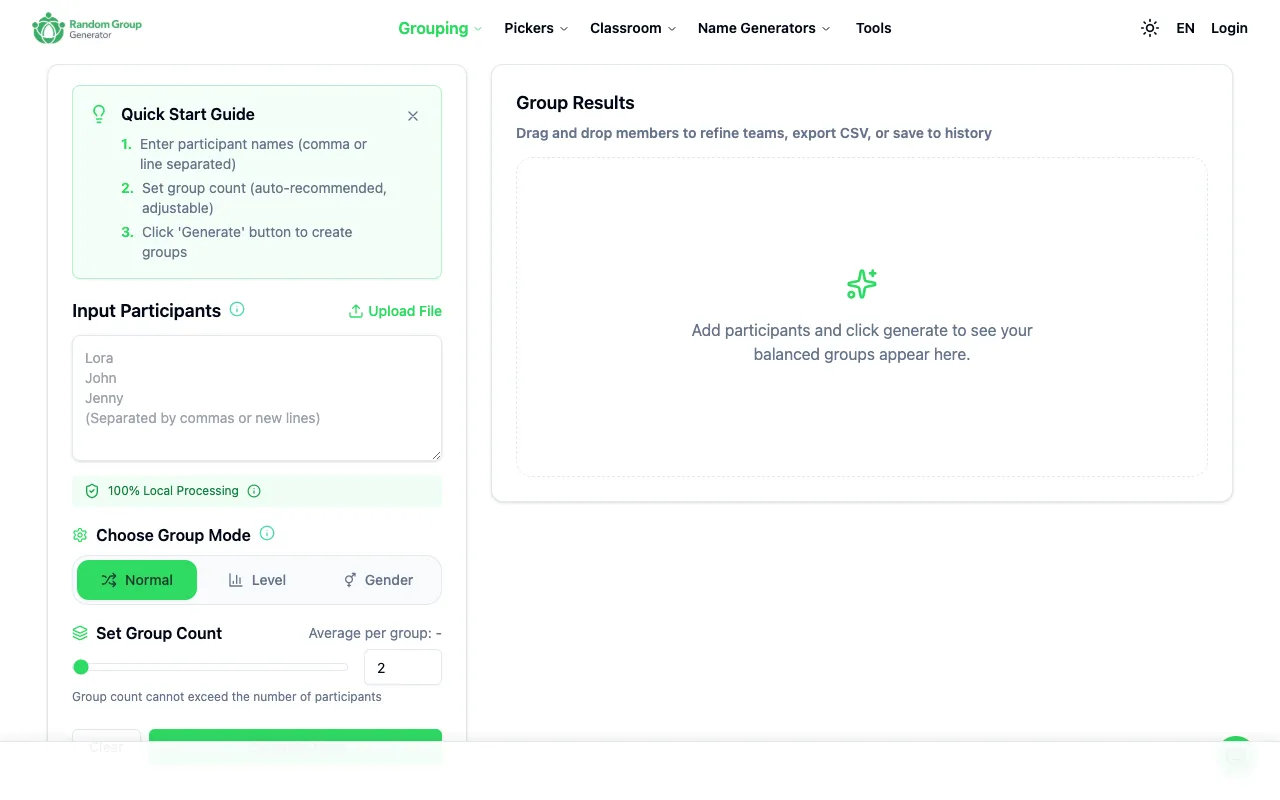Toggle the light/dark theme sun icon
The width and height of the screenshot is (1280, 800).
1150,28
